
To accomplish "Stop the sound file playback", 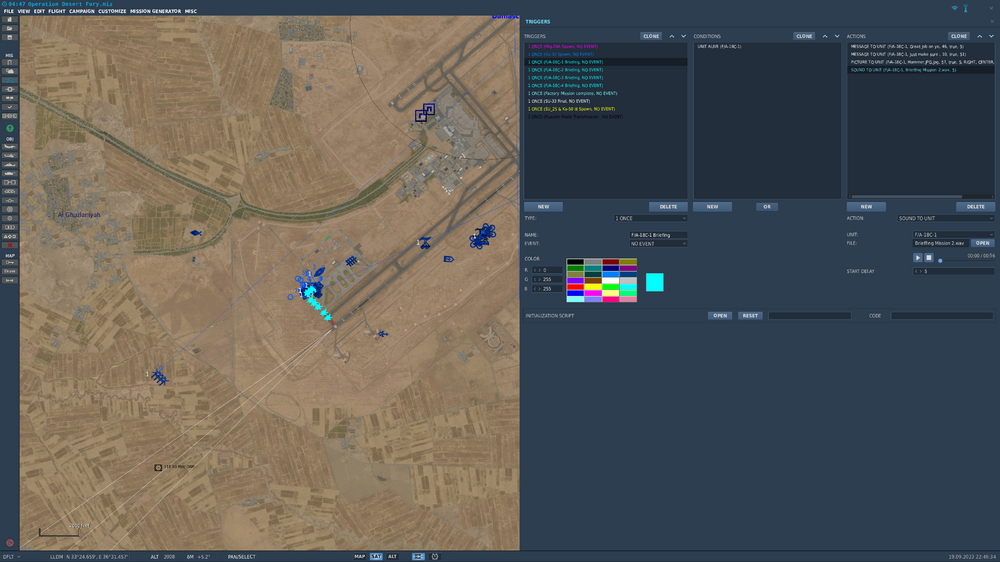I will click(x=929, y=258).
